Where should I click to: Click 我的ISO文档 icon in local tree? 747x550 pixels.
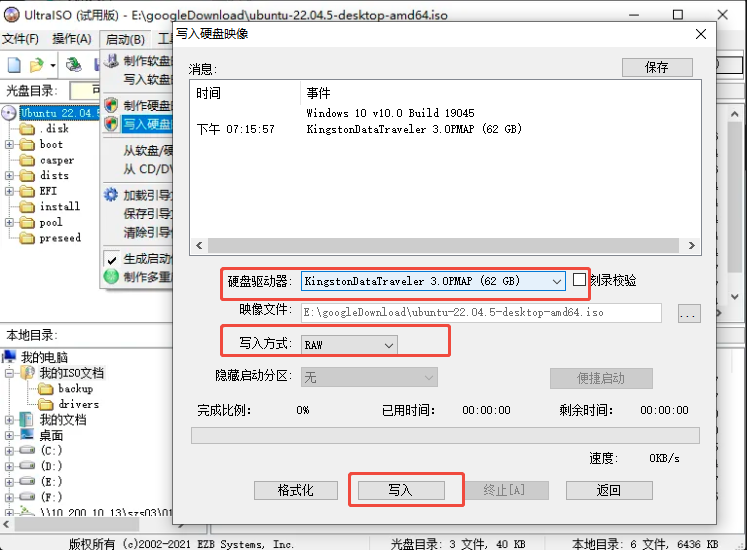coord(27,373)
